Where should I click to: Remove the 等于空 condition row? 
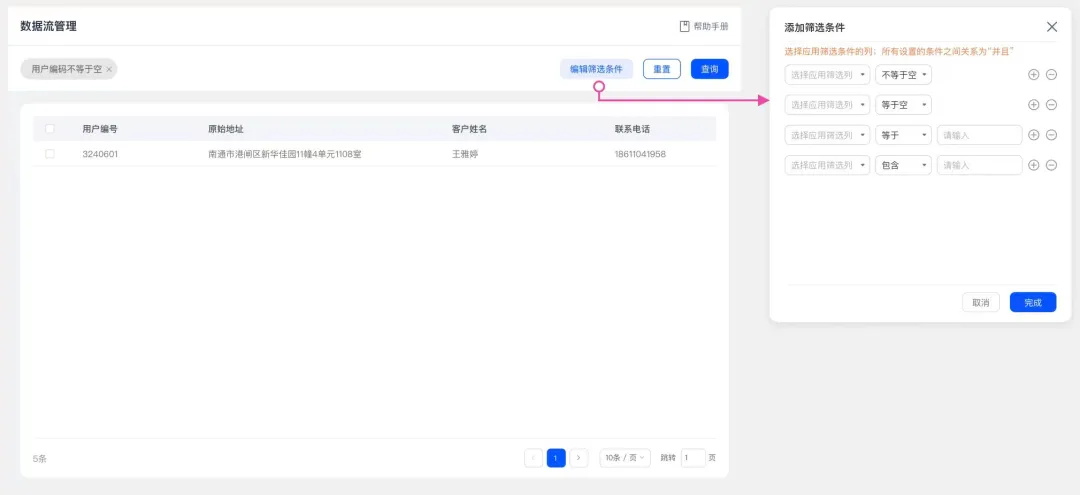[1051, 105]
